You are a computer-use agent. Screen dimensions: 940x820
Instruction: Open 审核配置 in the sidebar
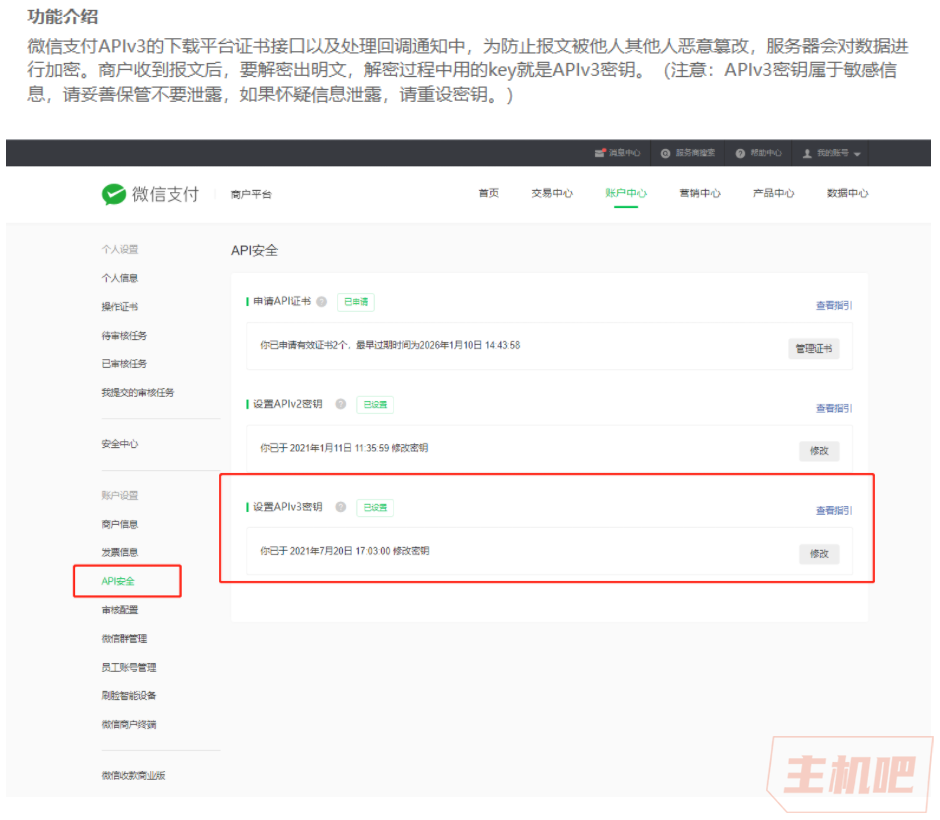click(x=120, y=610)
